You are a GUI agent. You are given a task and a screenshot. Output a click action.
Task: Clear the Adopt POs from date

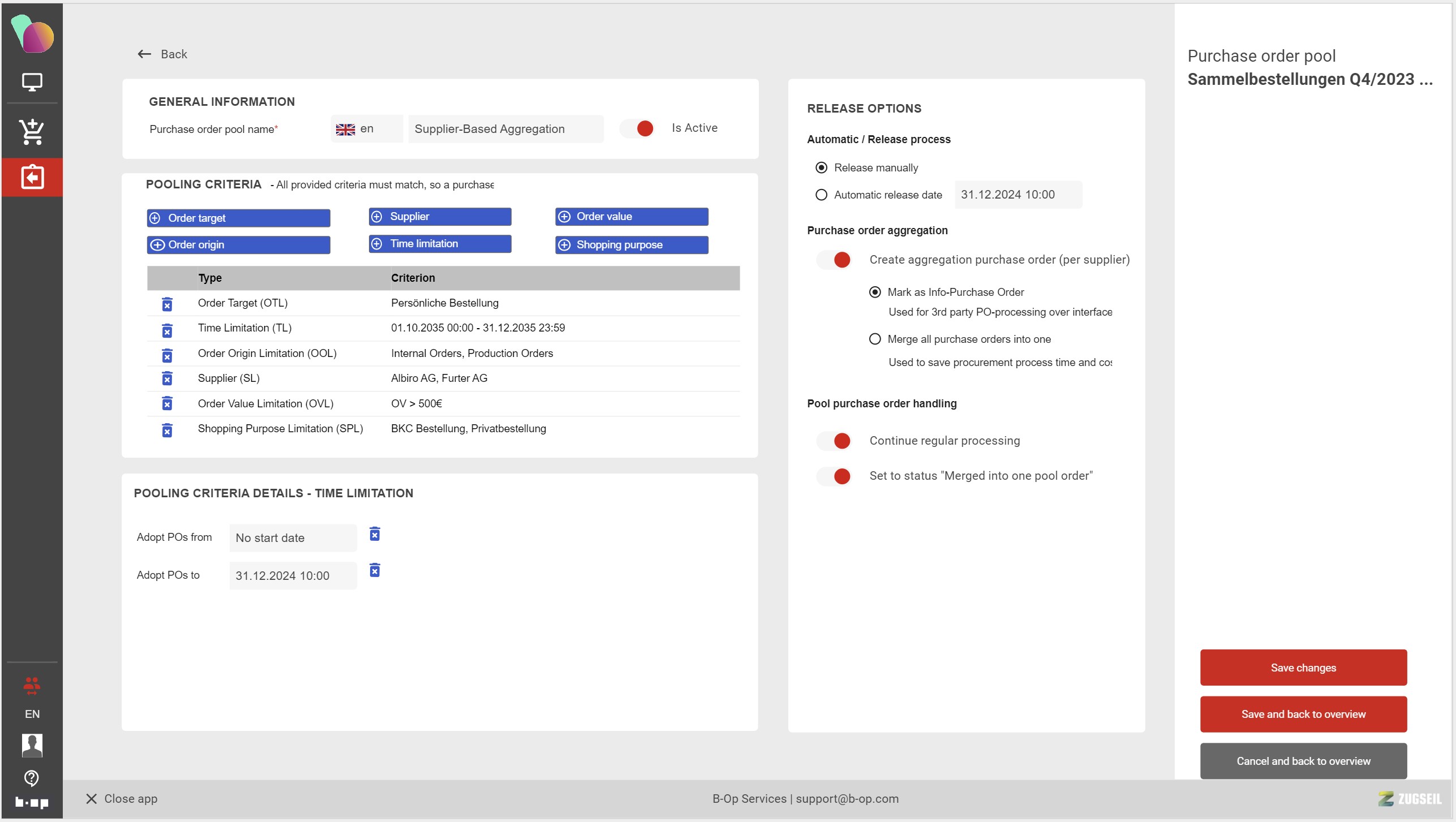click(375, 534)
